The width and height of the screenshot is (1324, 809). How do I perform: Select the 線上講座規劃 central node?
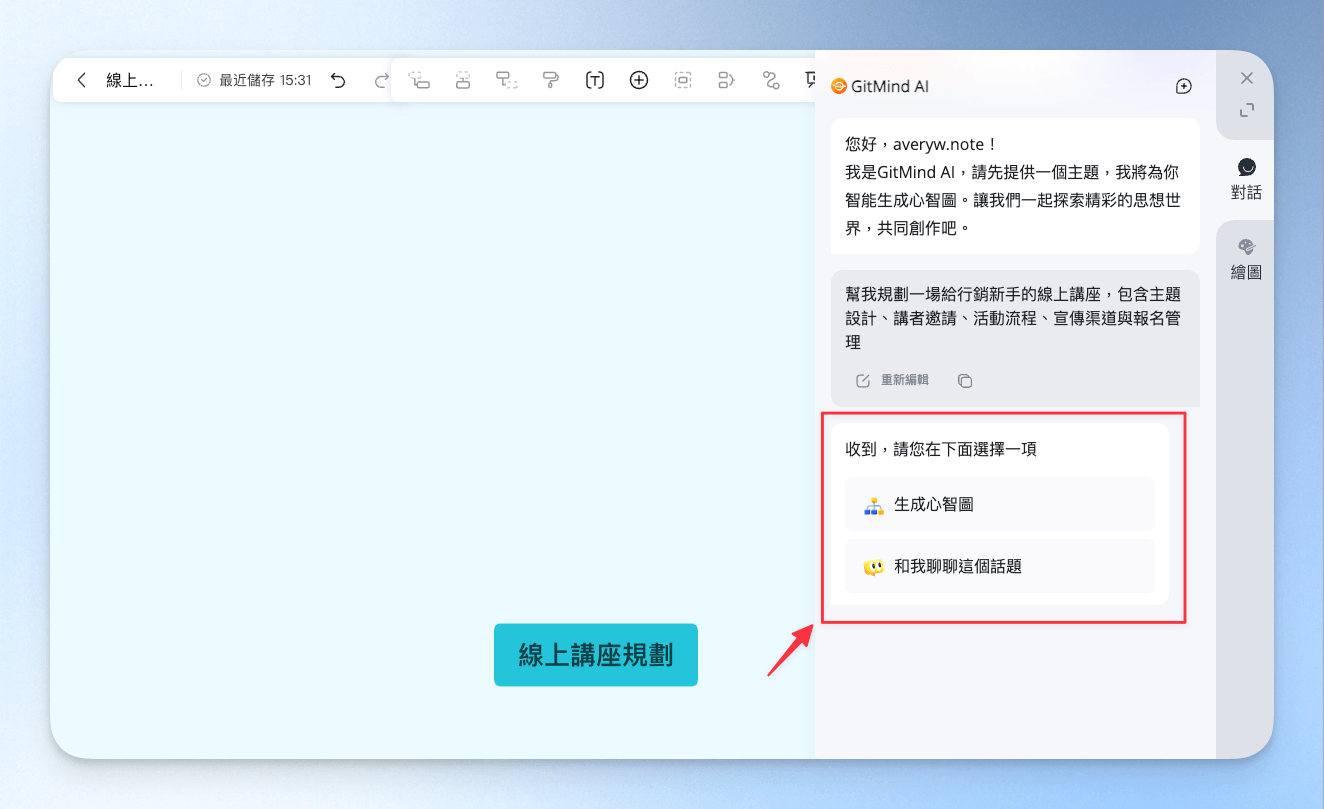pyautogui.click(x=596, y=655)
